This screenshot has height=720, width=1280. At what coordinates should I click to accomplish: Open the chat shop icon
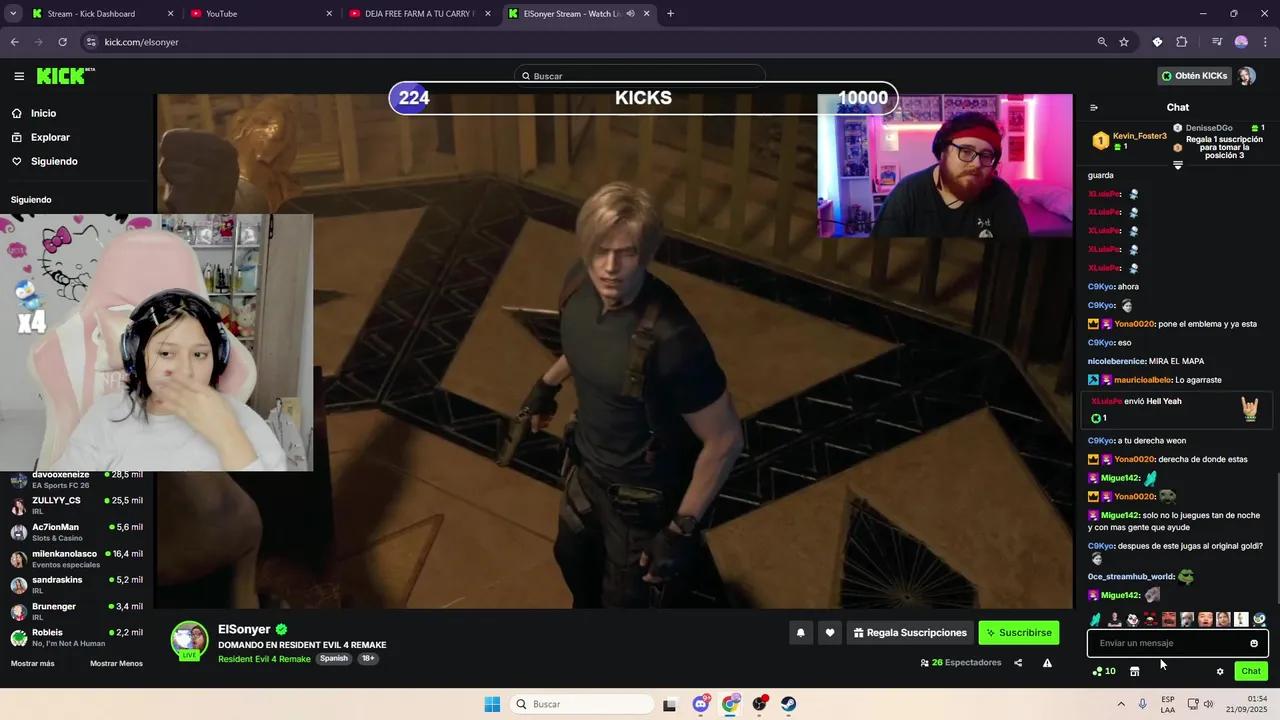[1134, 671]
